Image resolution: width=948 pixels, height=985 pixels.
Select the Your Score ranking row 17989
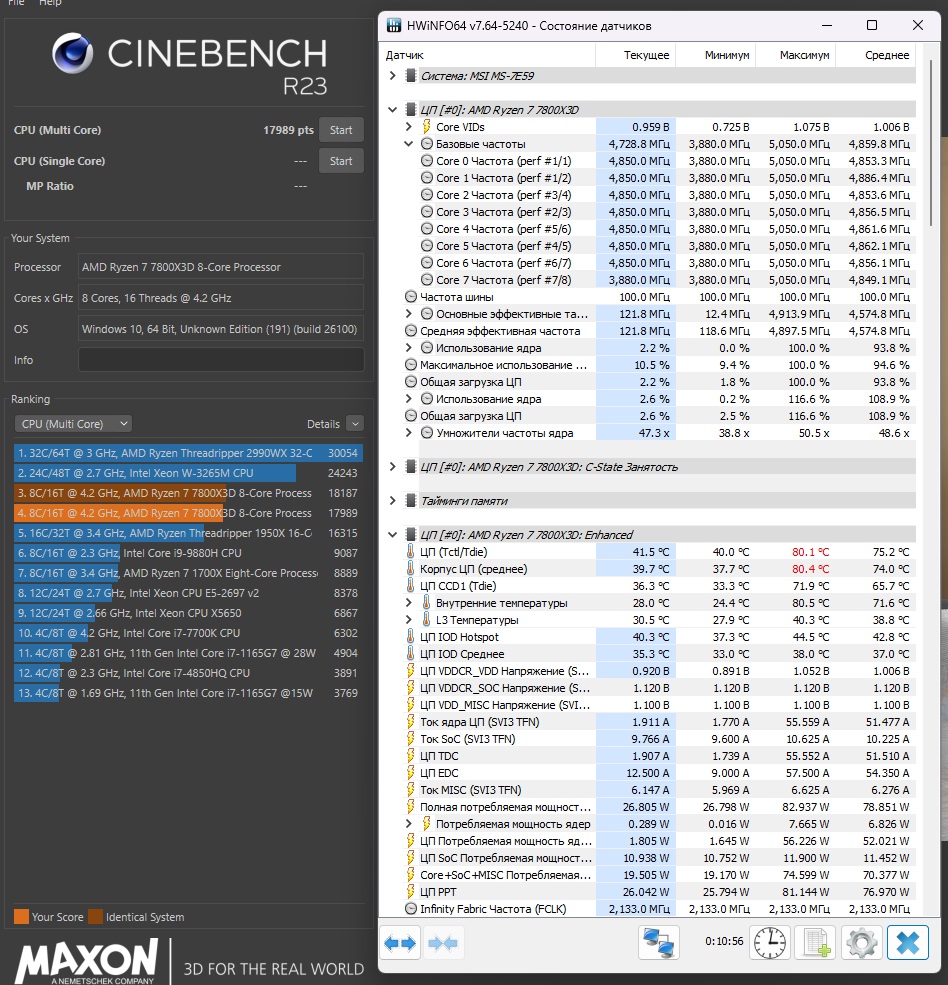pos(188,513)
